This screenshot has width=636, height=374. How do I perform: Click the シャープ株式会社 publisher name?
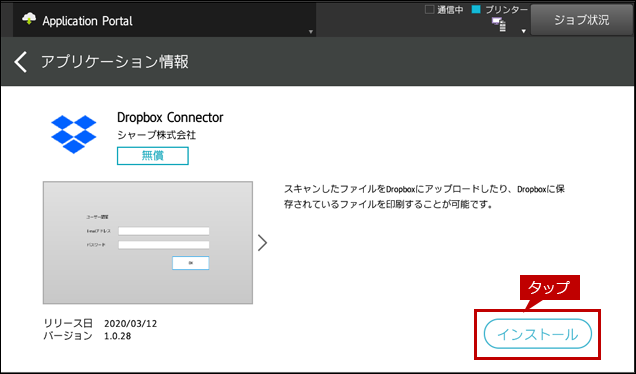pos(157,135)
